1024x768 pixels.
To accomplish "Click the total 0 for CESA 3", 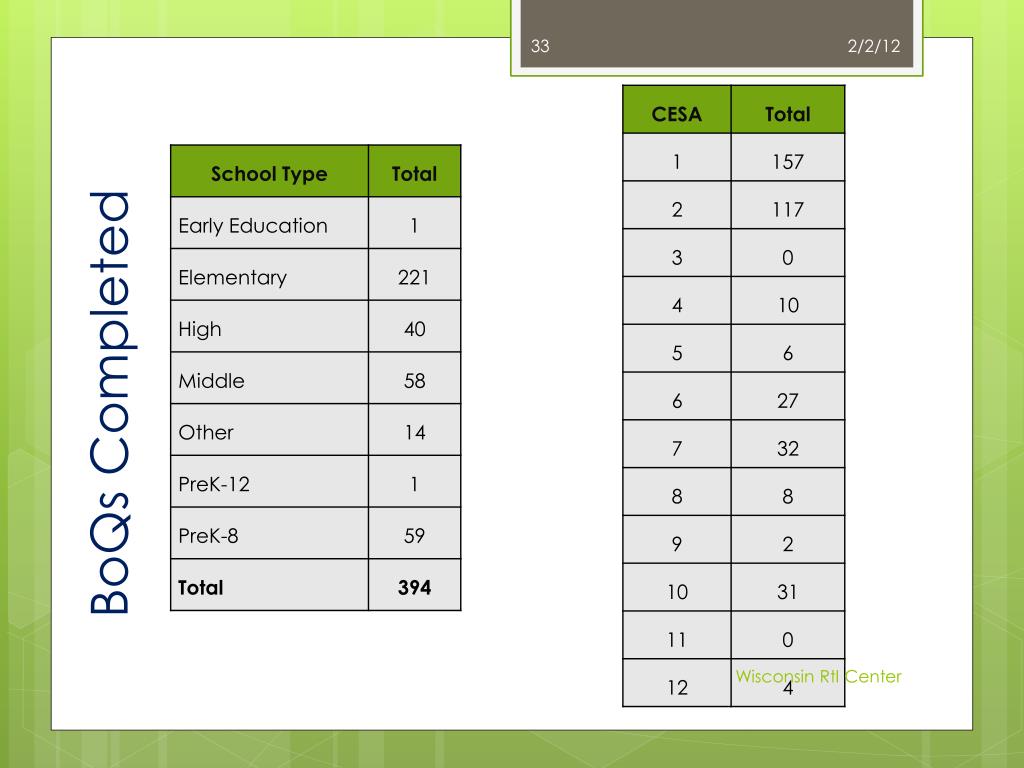I will [788, 257].
